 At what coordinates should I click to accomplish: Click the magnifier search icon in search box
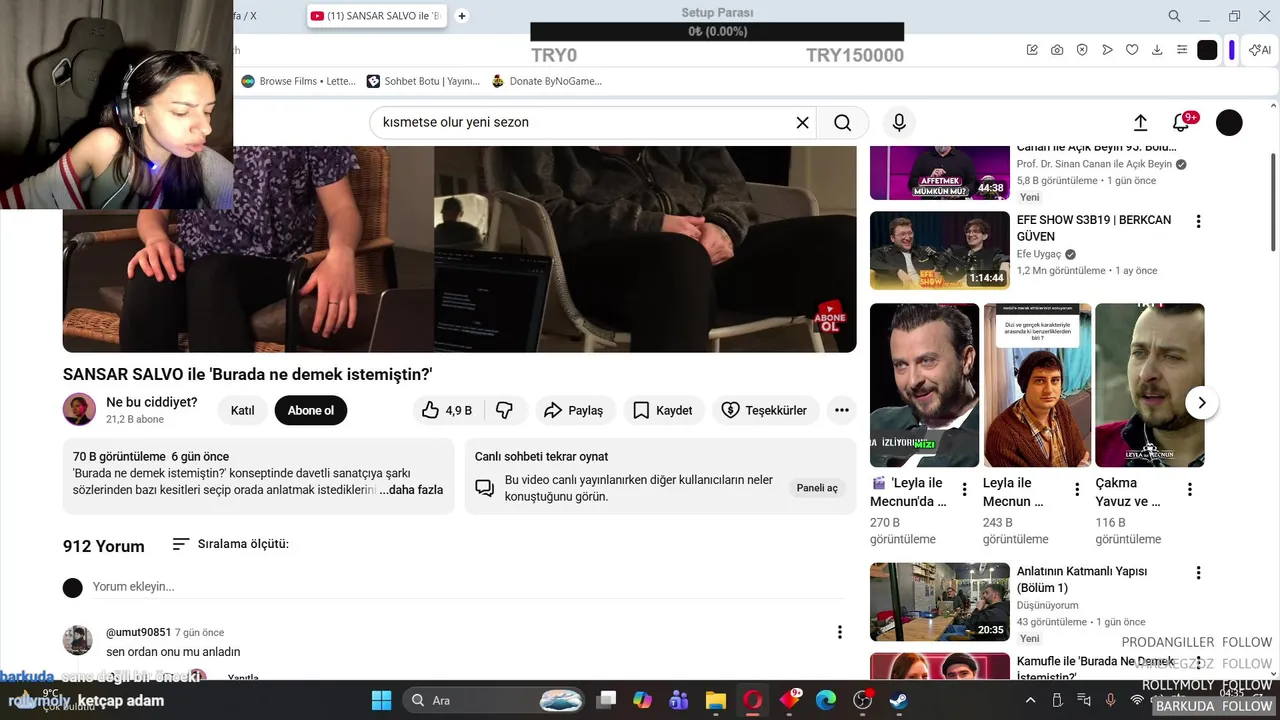click(843, 122)
